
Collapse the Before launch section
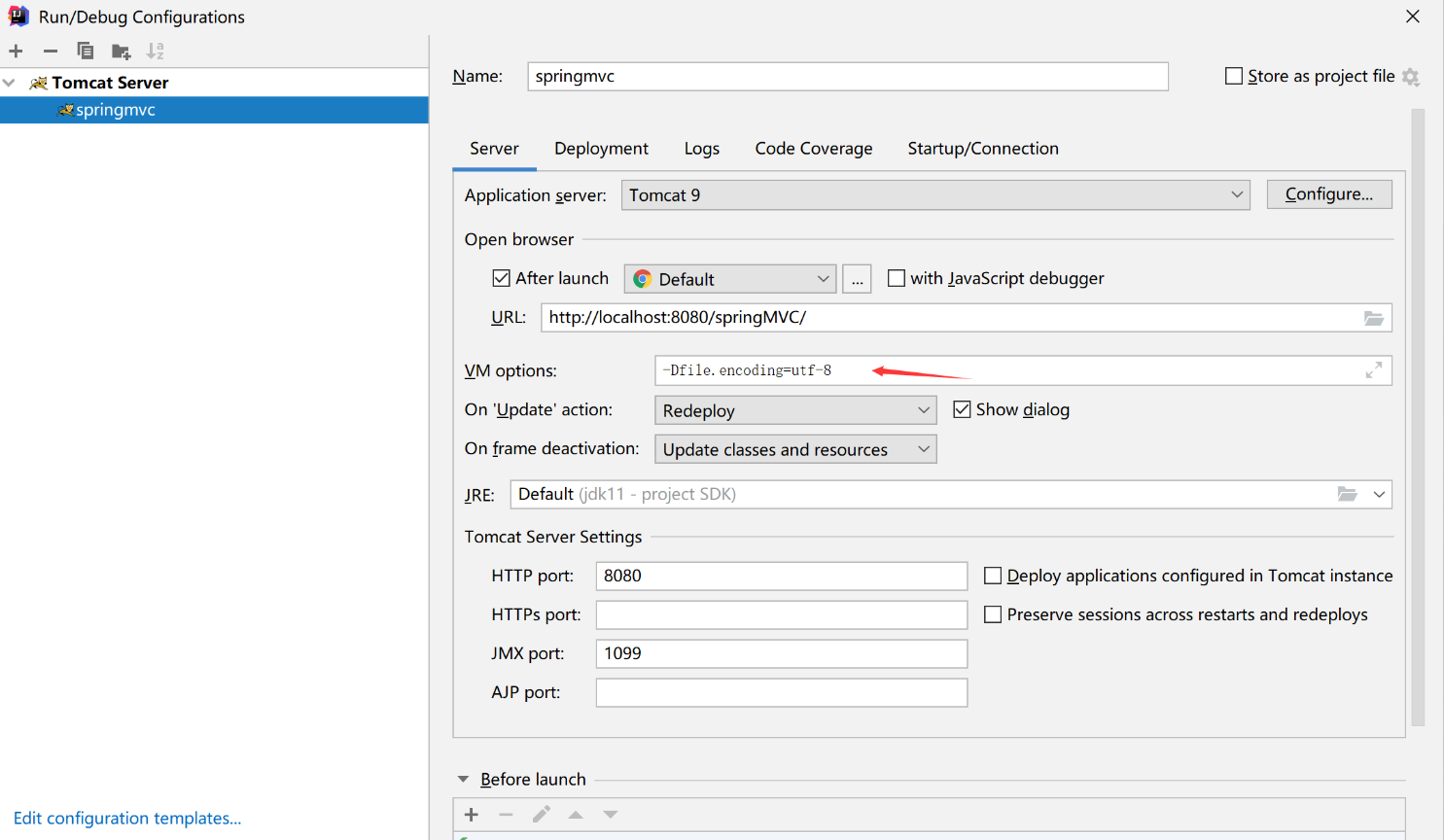[x=463, y=779]
